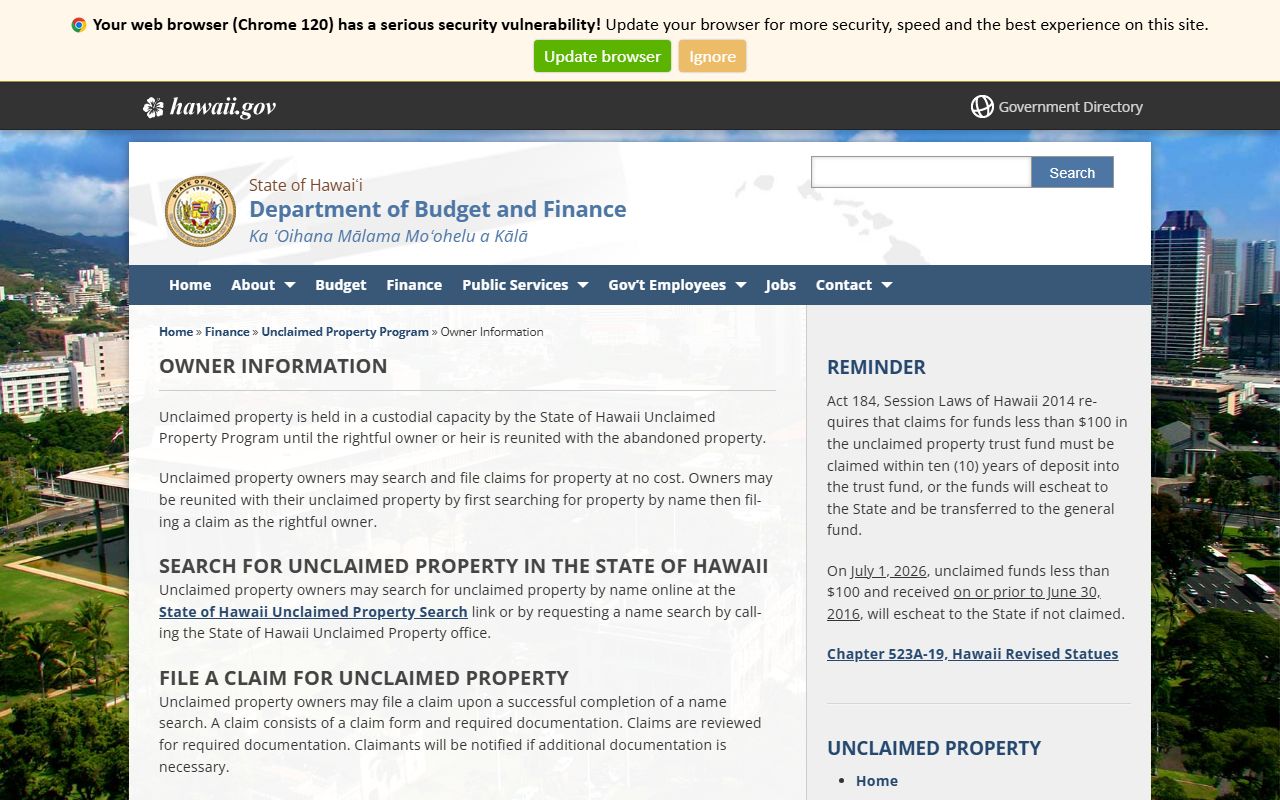Image resolution: width=1280 pixels, height=800 pixels.
Task: Open the Chapter 523A-19 Hawaii Revised Statues link
Action: tap(972, 654)
